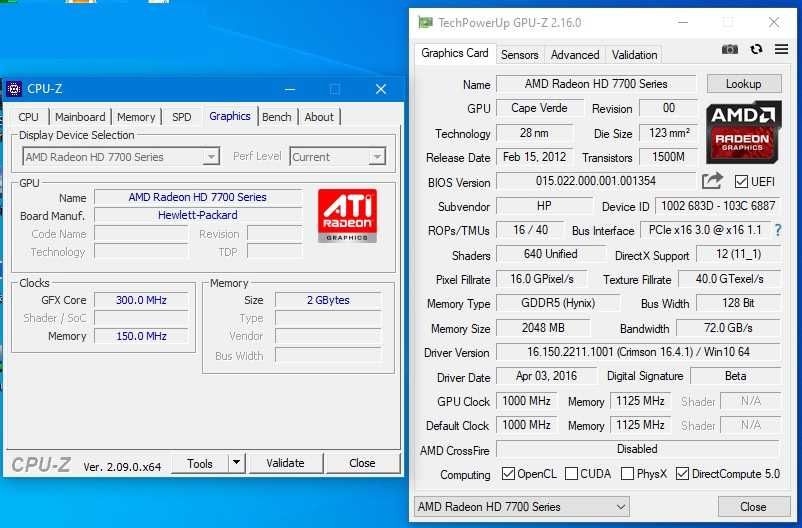Click the GDDR5 (Hynix) memory type value

pyautogui.click(x=558, y=303)
